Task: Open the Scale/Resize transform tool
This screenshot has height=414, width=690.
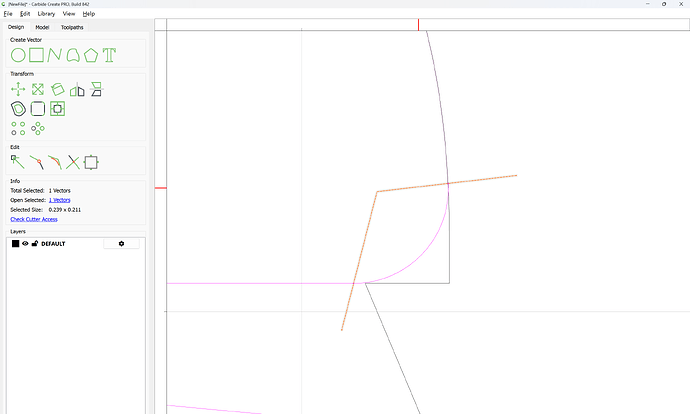Action: pos(37,89)
